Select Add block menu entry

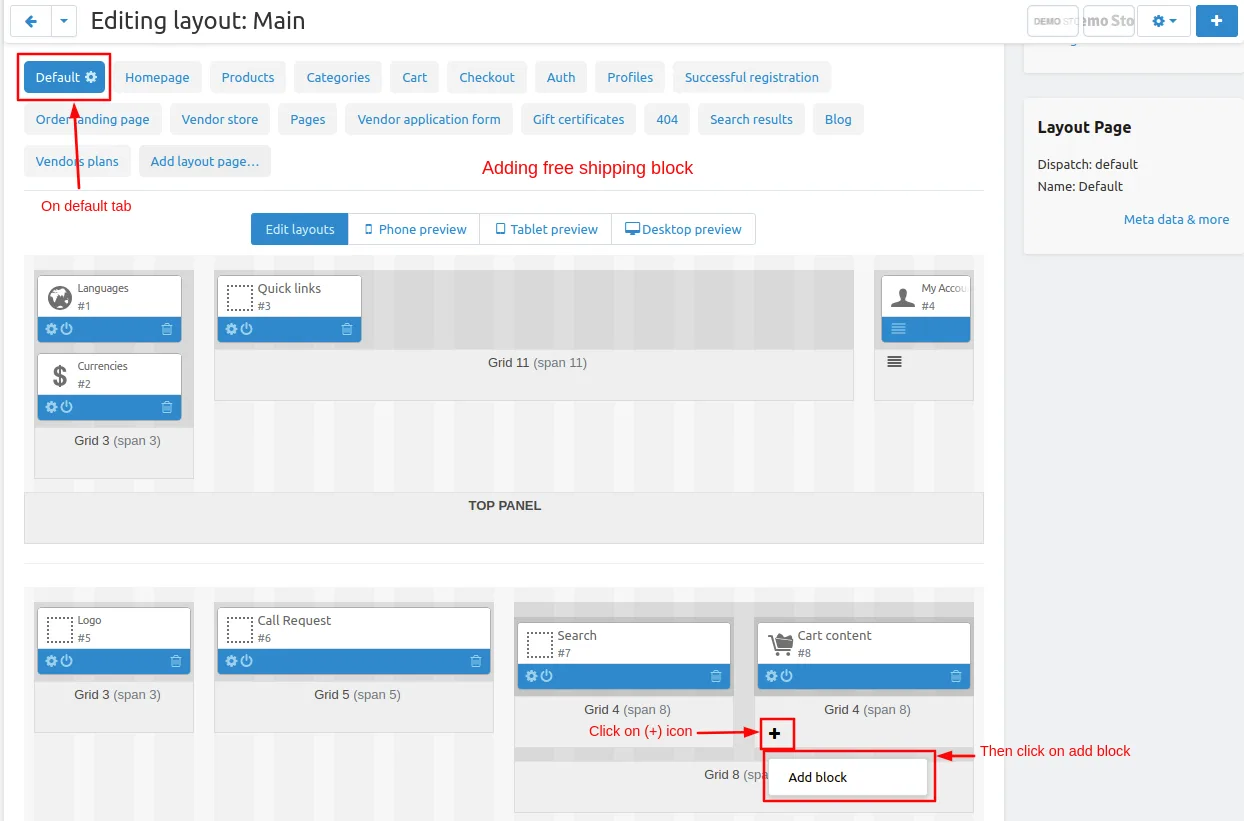click(x=848, y=777)
